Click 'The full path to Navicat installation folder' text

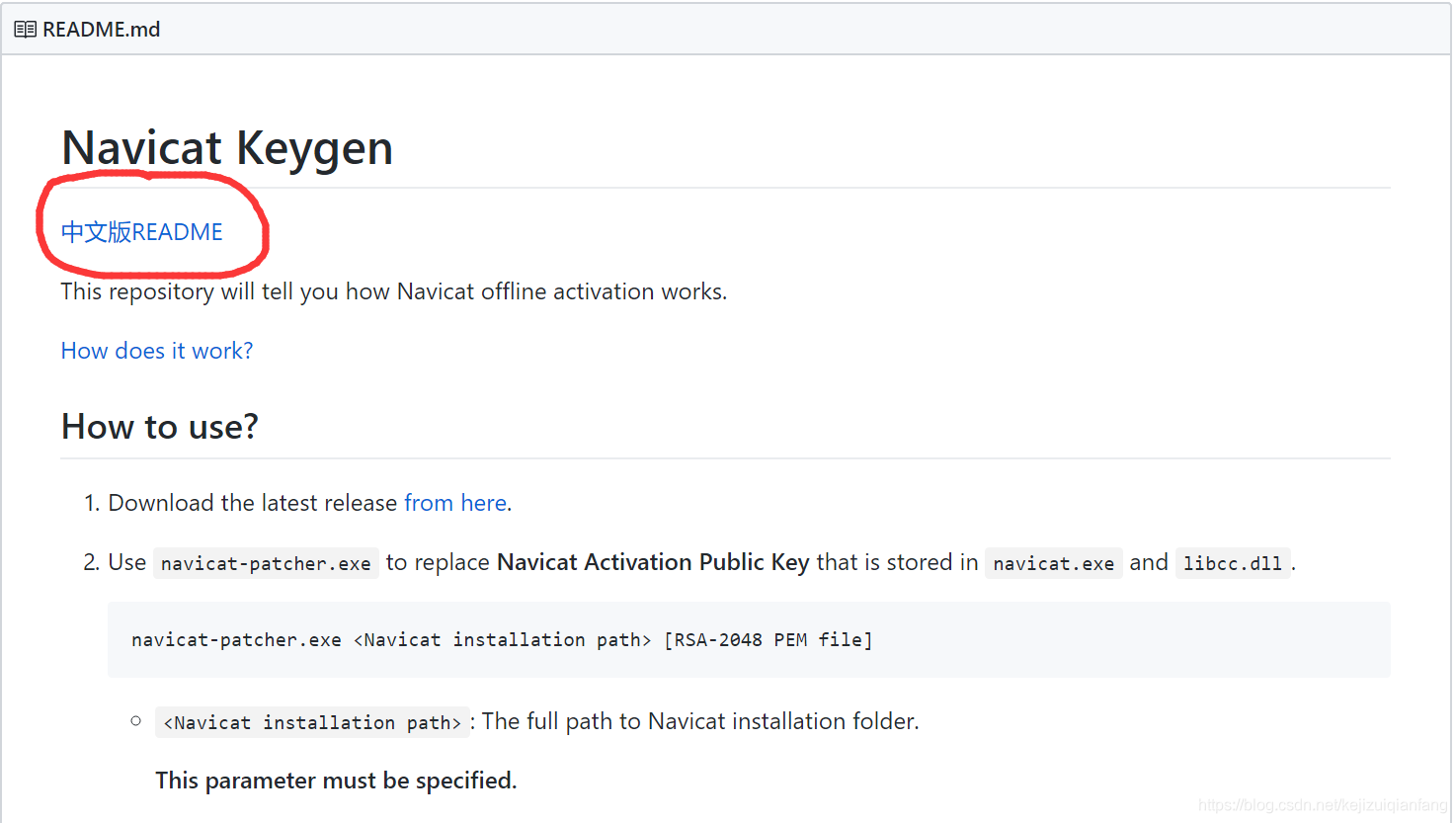[x=700, y=721]
